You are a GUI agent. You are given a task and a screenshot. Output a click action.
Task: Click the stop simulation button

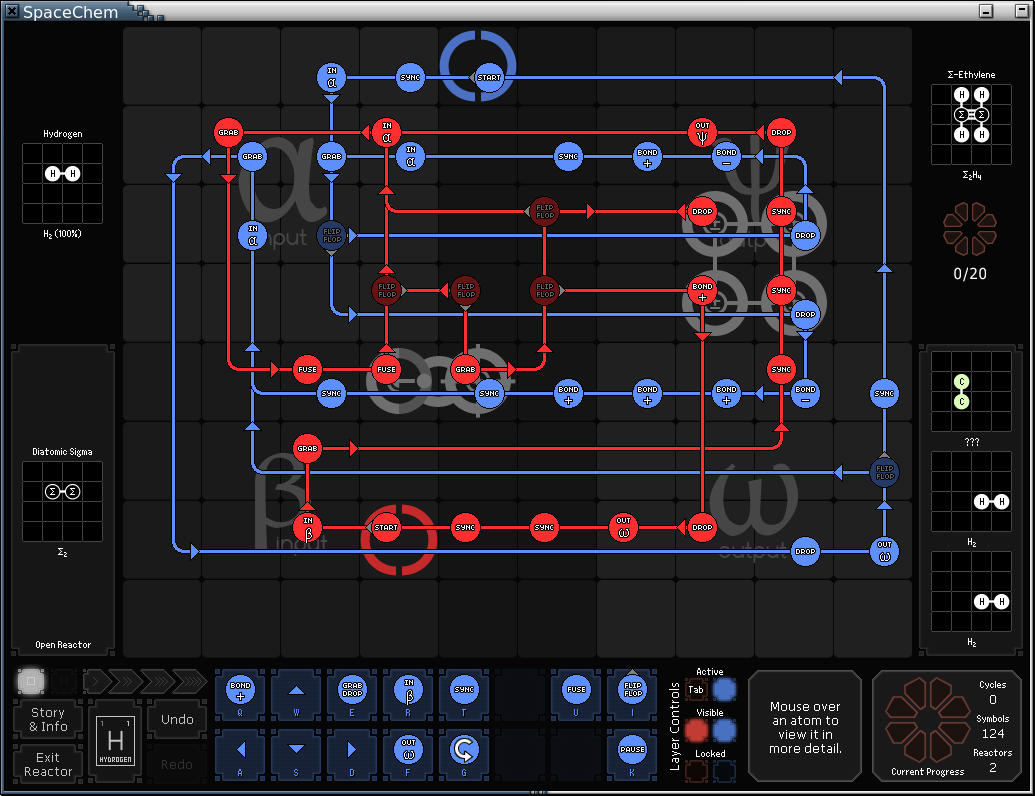[30, 680]
